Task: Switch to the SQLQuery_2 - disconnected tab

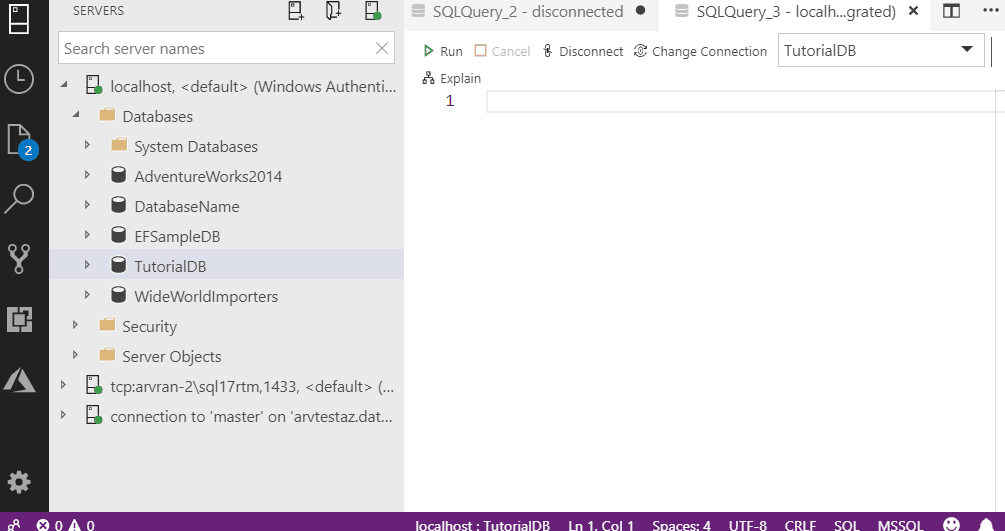Action: coord(527,12)
